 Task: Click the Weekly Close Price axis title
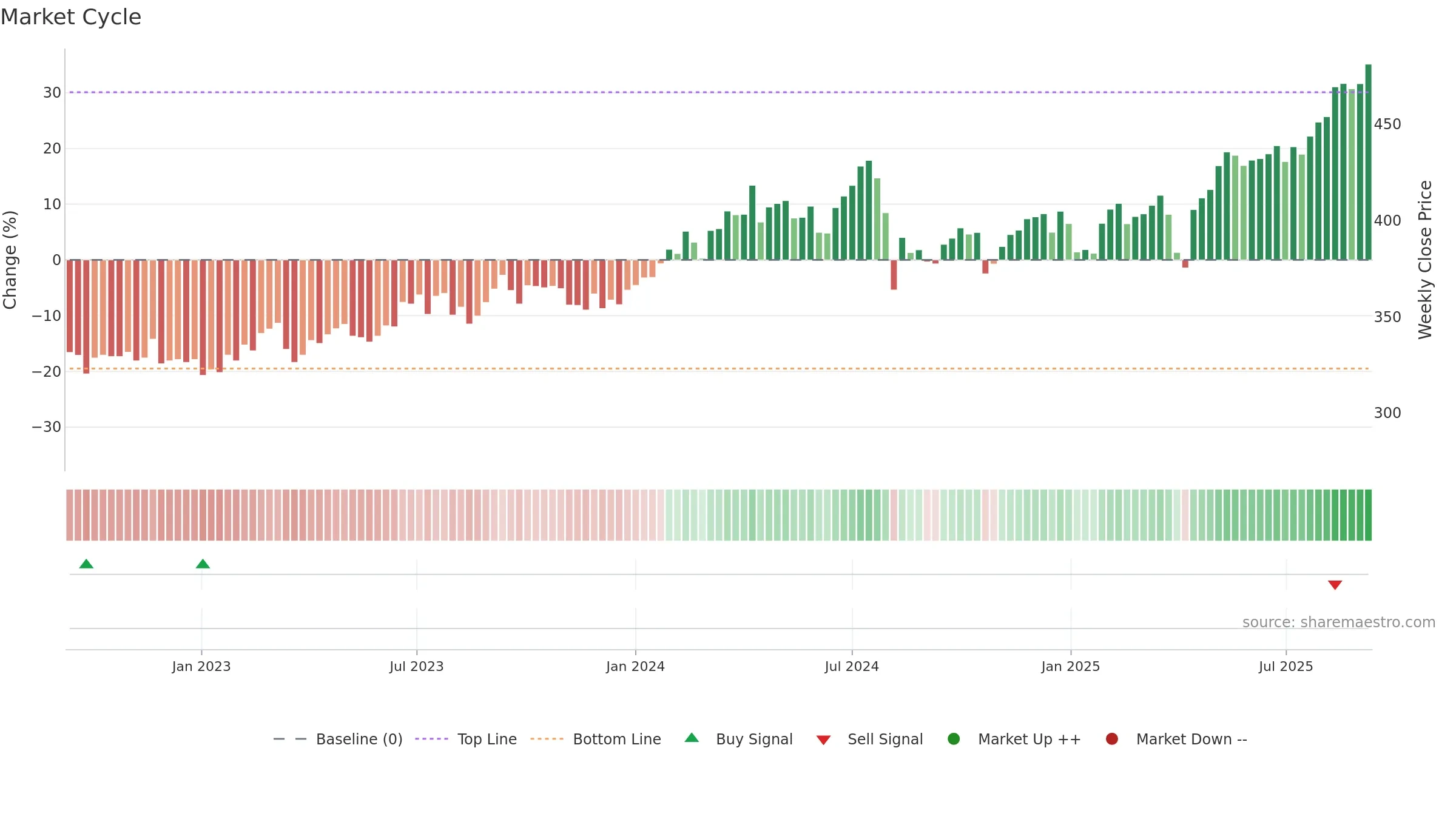[1425, 260]
